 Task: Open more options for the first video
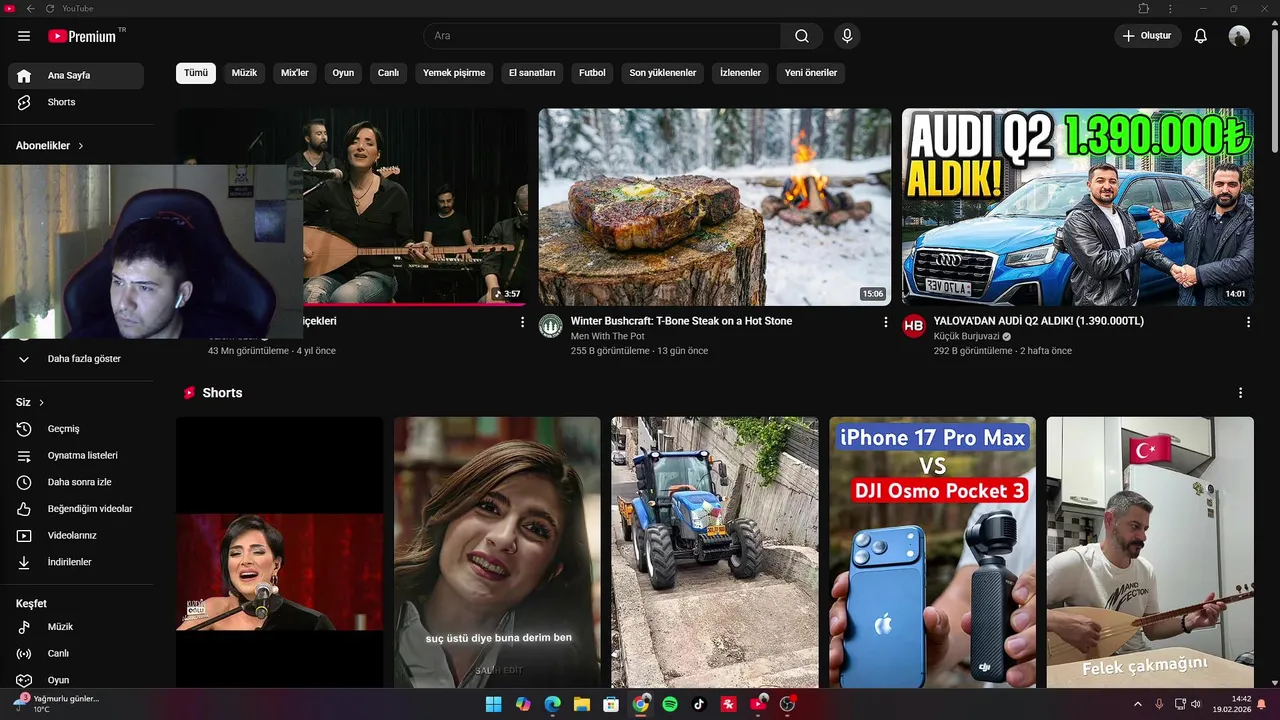[x=522, y=322]
